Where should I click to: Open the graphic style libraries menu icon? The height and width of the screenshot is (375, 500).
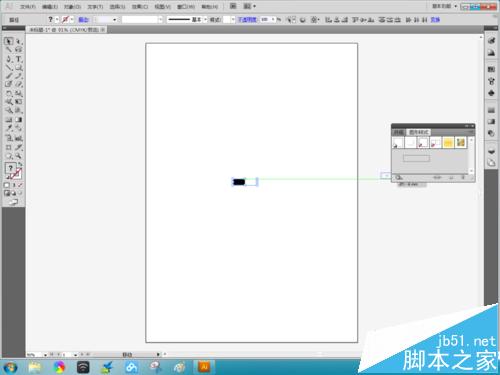click(x=399, y=178)
